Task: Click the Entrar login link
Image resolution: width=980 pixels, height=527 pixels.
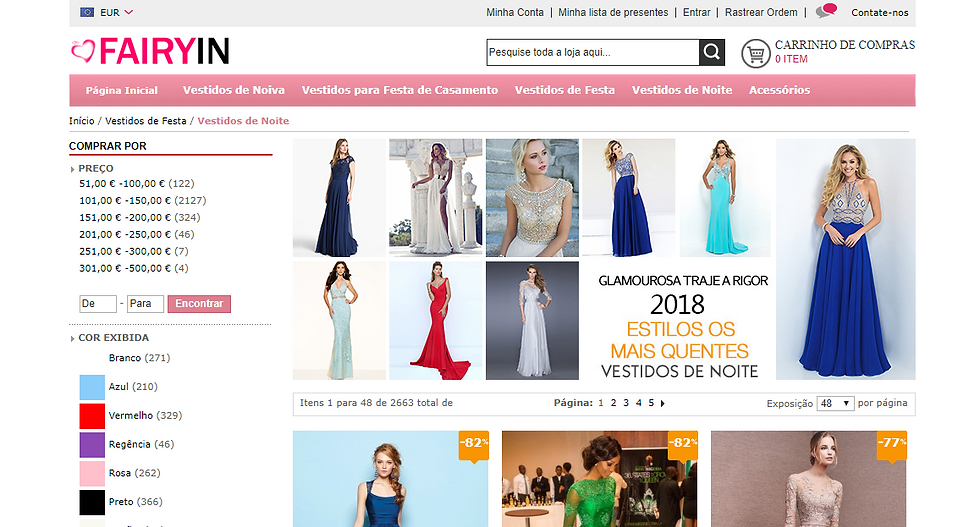Action: coord(696,13)
